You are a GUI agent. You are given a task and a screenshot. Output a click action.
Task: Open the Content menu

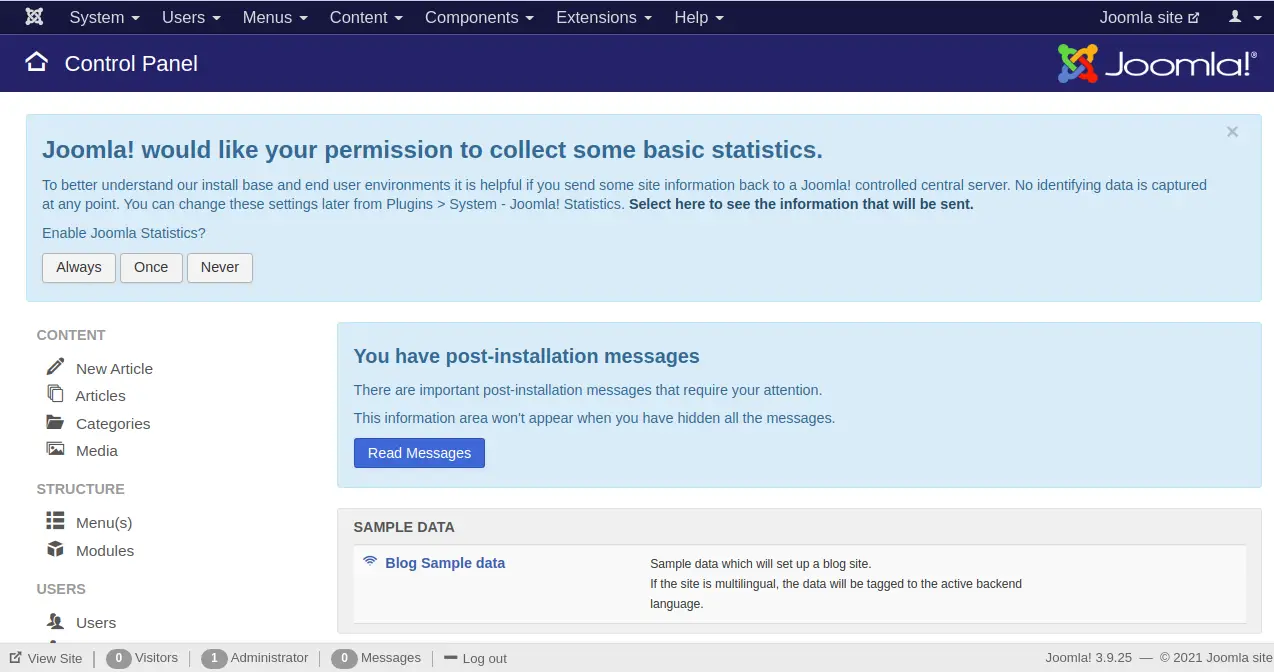tap(366, 17)
